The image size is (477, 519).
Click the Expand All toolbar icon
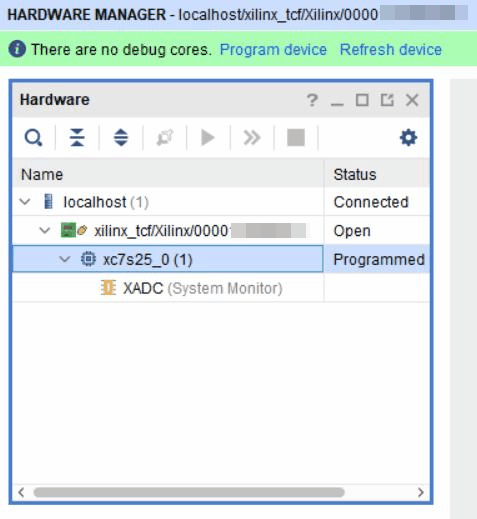coord(121,138)
